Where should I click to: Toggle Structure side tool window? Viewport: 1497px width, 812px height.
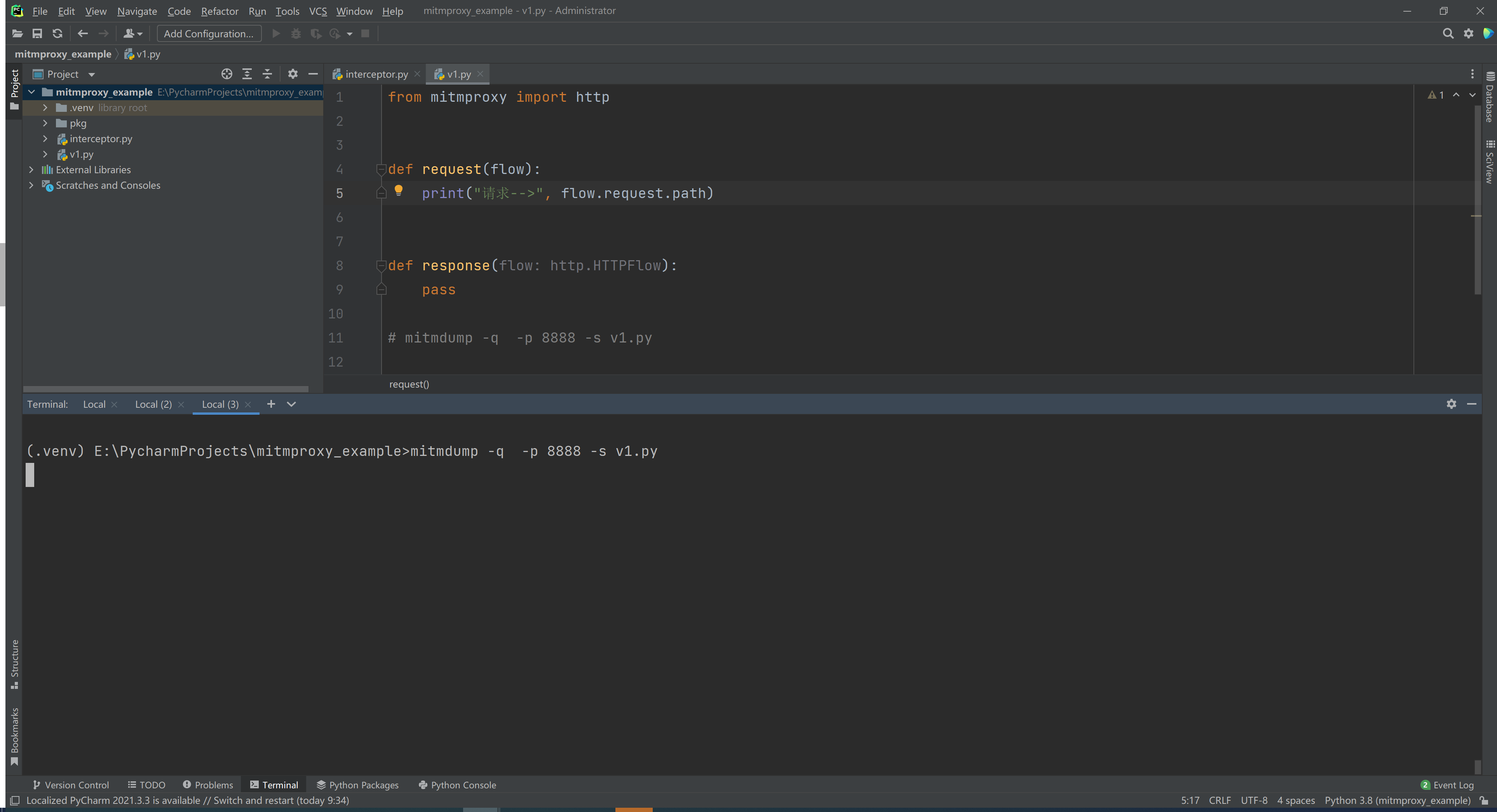pos(14,664)
